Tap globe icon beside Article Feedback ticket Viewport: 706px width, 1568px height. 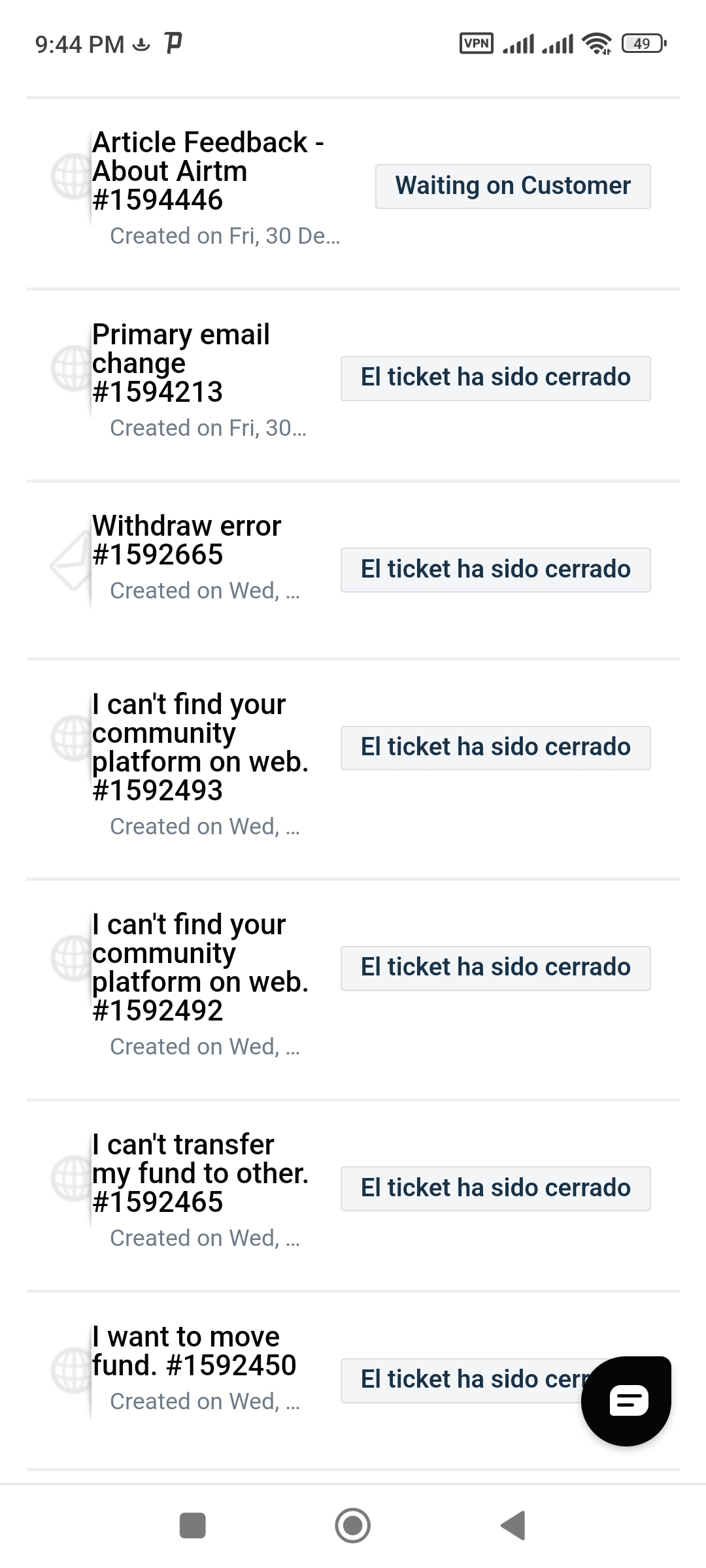pos(71,176)
